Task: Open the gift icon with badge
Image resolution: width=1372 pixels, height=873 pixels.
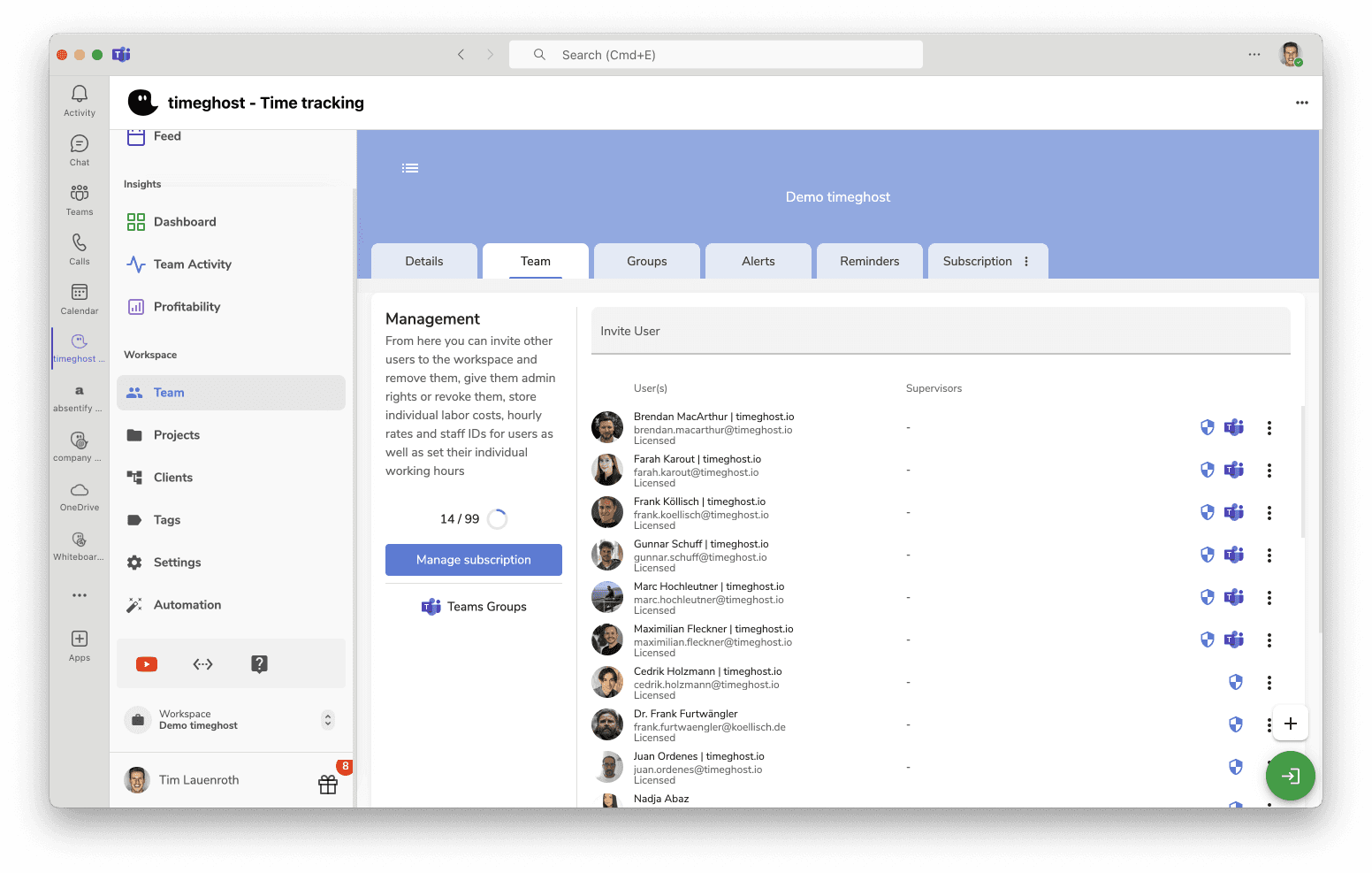Action: [x=328, y=785]
